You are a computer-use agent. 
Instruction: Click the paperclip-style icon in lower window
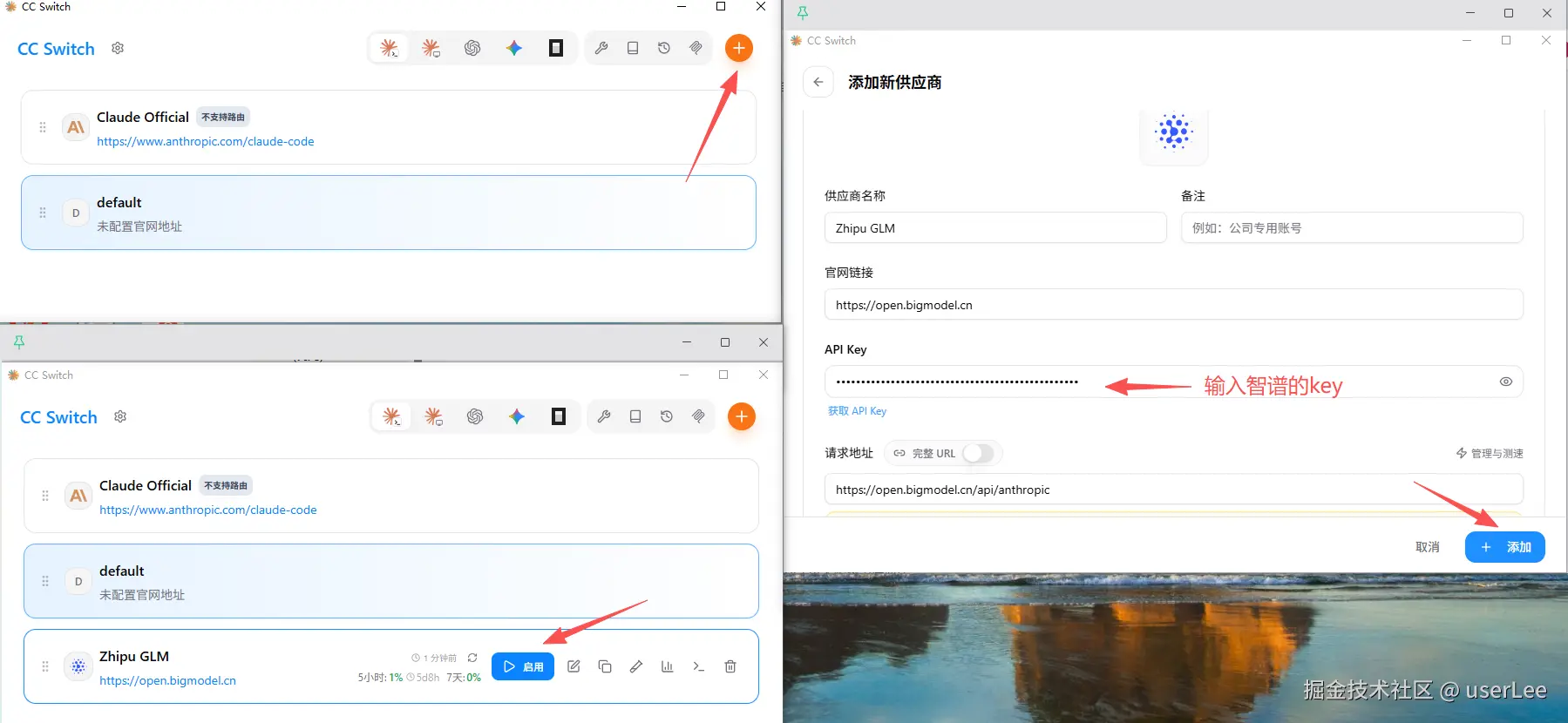698,416
